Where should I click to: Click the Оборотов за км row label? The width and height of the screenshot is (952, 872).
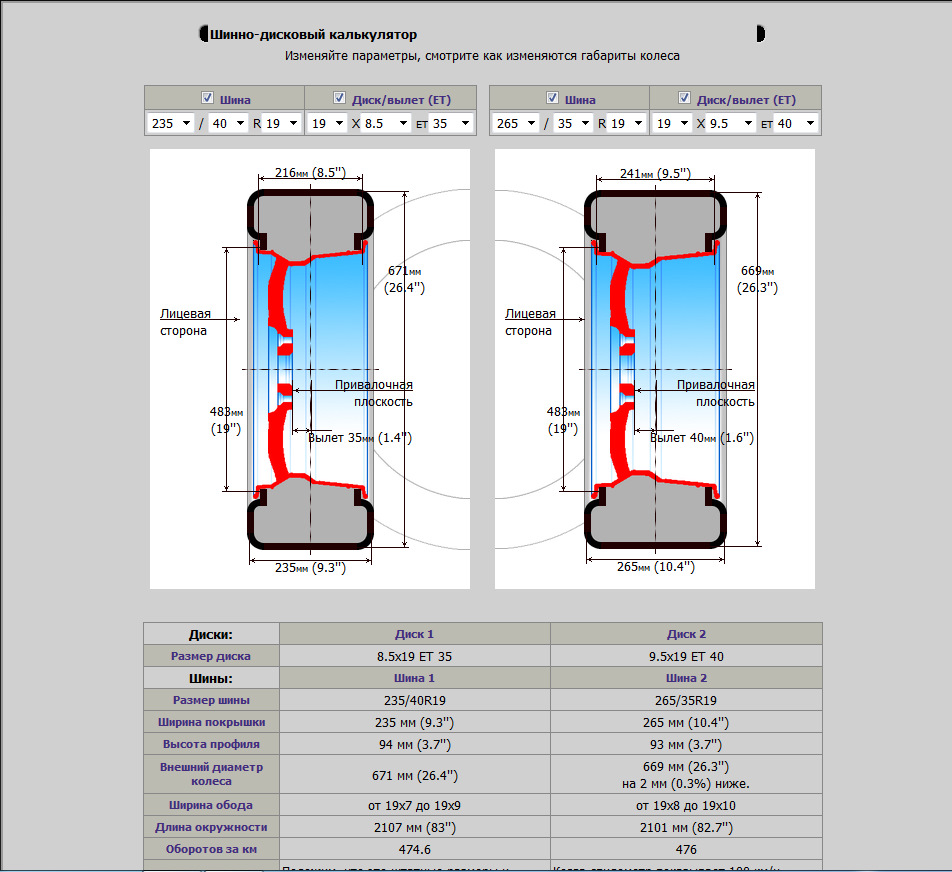[211, 849]
